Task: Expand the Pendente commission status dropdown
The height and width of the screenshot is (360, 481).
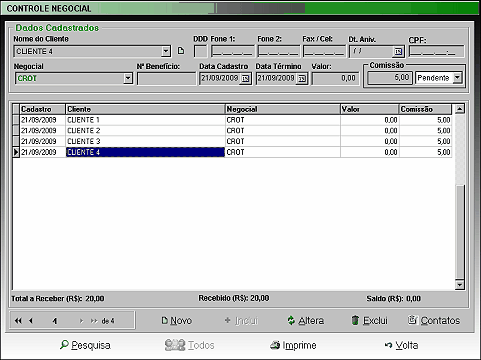Action: pos(458,78)
